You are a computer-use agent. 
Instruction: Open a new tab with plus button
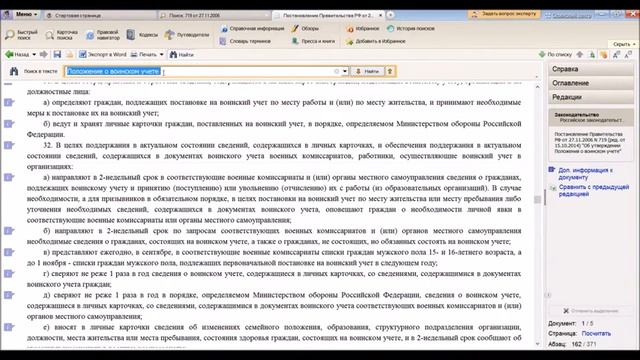pos(390,15)
